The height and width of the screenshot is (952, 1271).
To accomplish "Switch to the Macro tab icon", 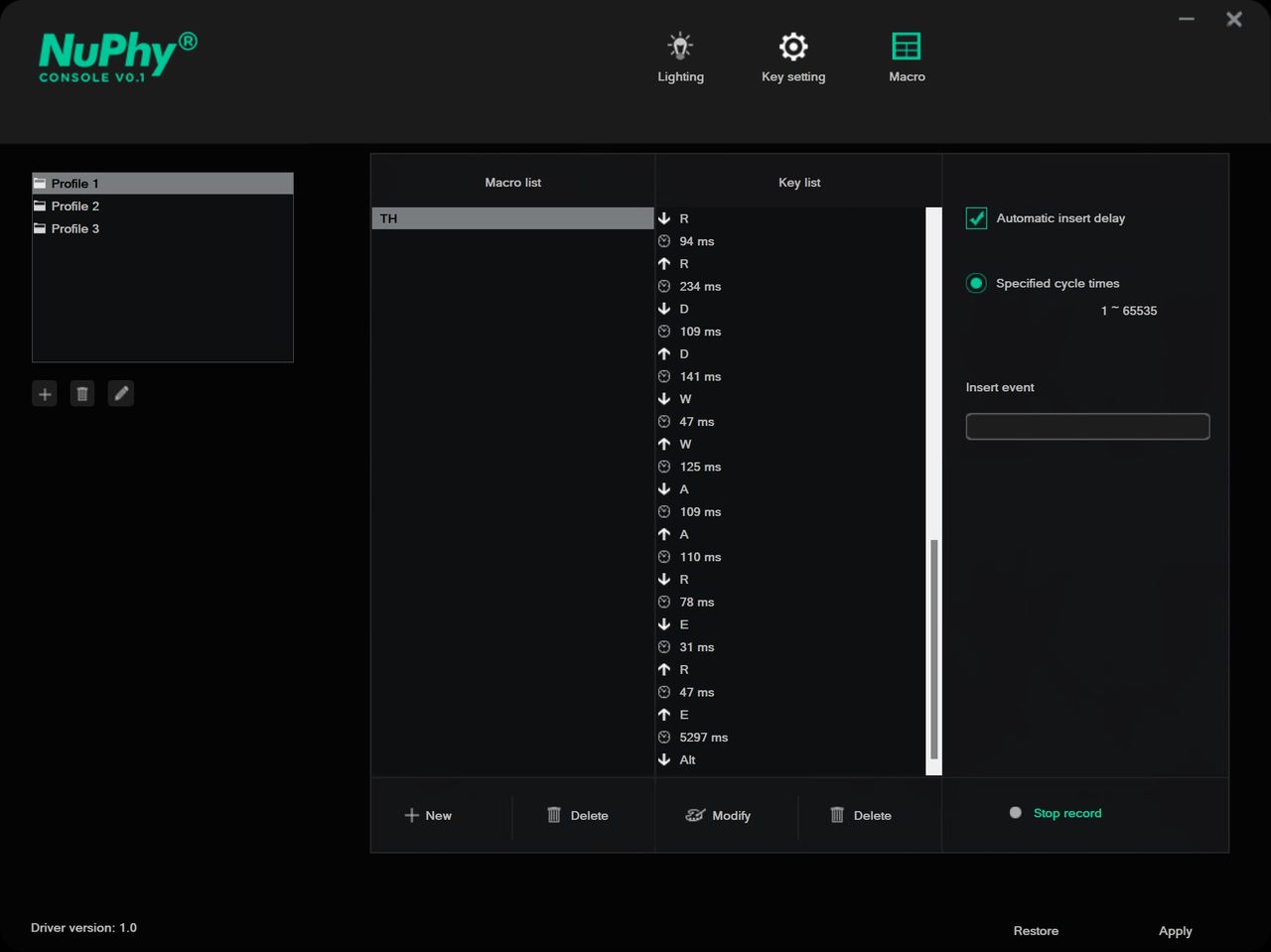I will (x=907, y=47).
